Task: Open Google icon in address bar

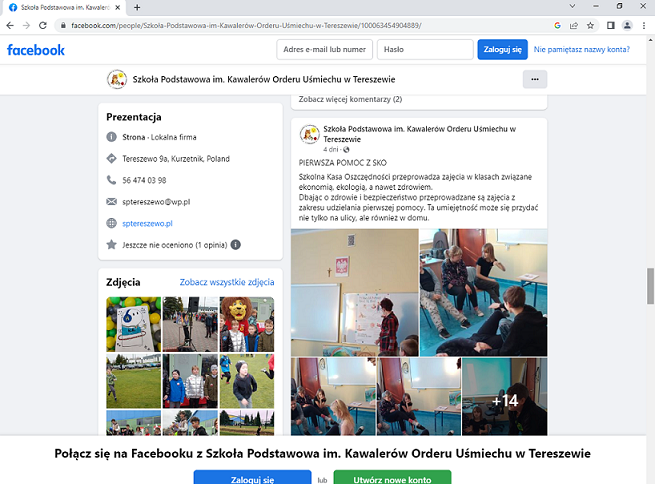Action: [x=557, y=25]
